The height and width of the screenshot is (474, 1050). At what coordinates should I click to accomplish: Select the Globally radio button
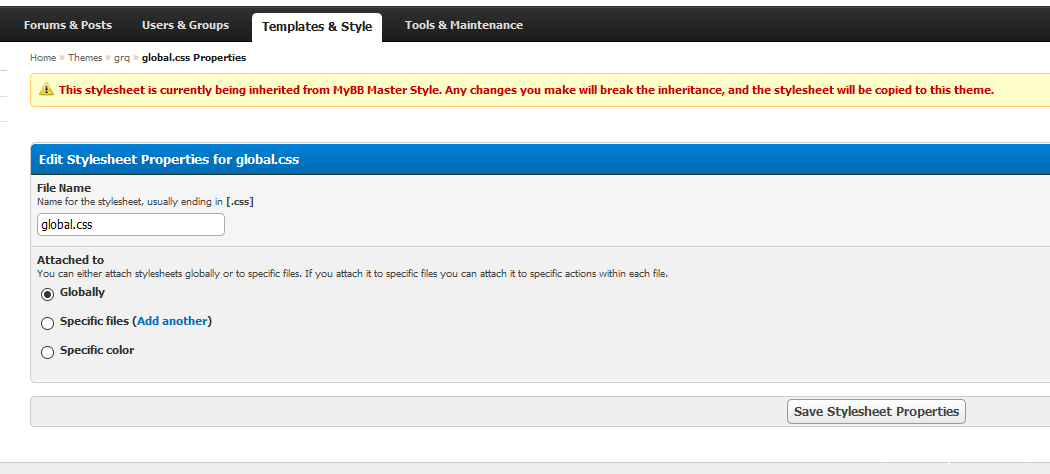(47, 294)
